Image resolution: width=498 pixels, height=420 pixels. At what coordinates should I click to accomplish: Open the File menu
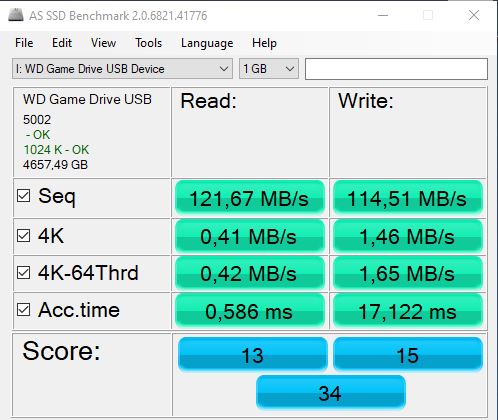click(24, 43)
